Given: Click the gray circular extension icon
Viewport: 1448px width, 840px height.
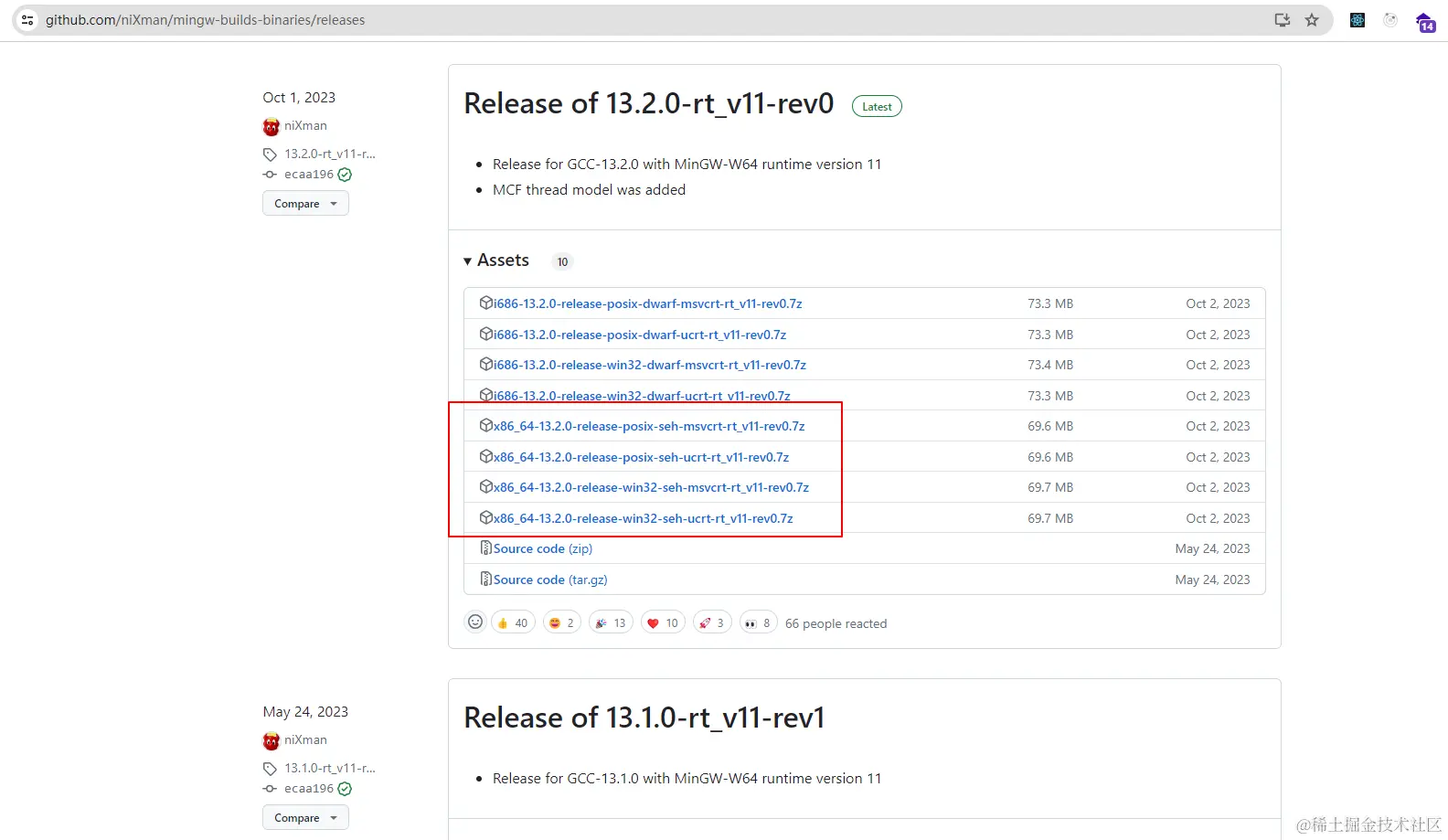Looking at the screenshot, I should pos(1390,20).
